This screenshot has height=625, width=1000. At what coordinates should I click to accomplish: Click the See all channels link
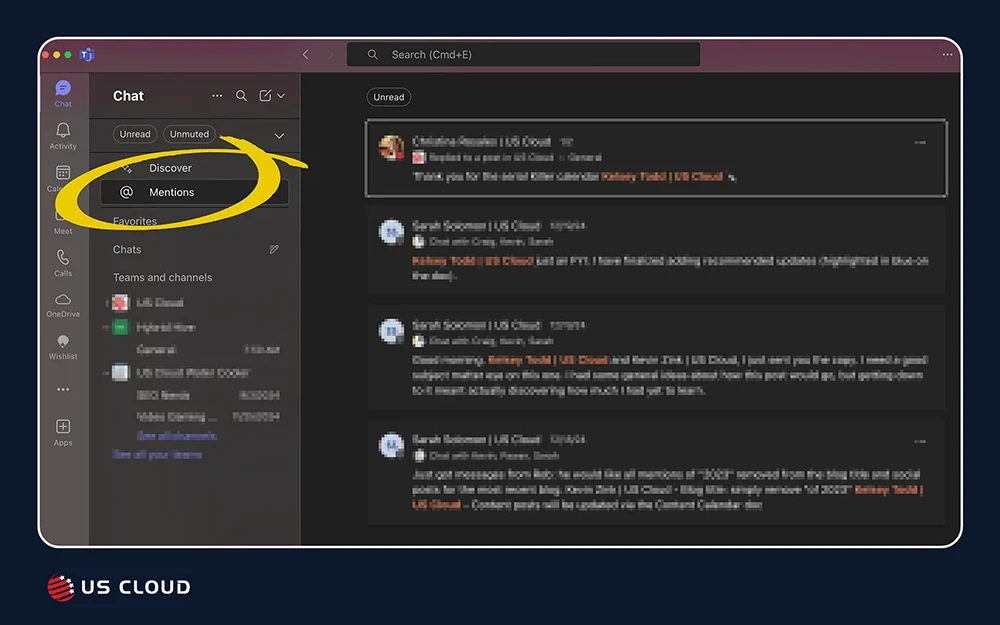(x=177, y=436)
